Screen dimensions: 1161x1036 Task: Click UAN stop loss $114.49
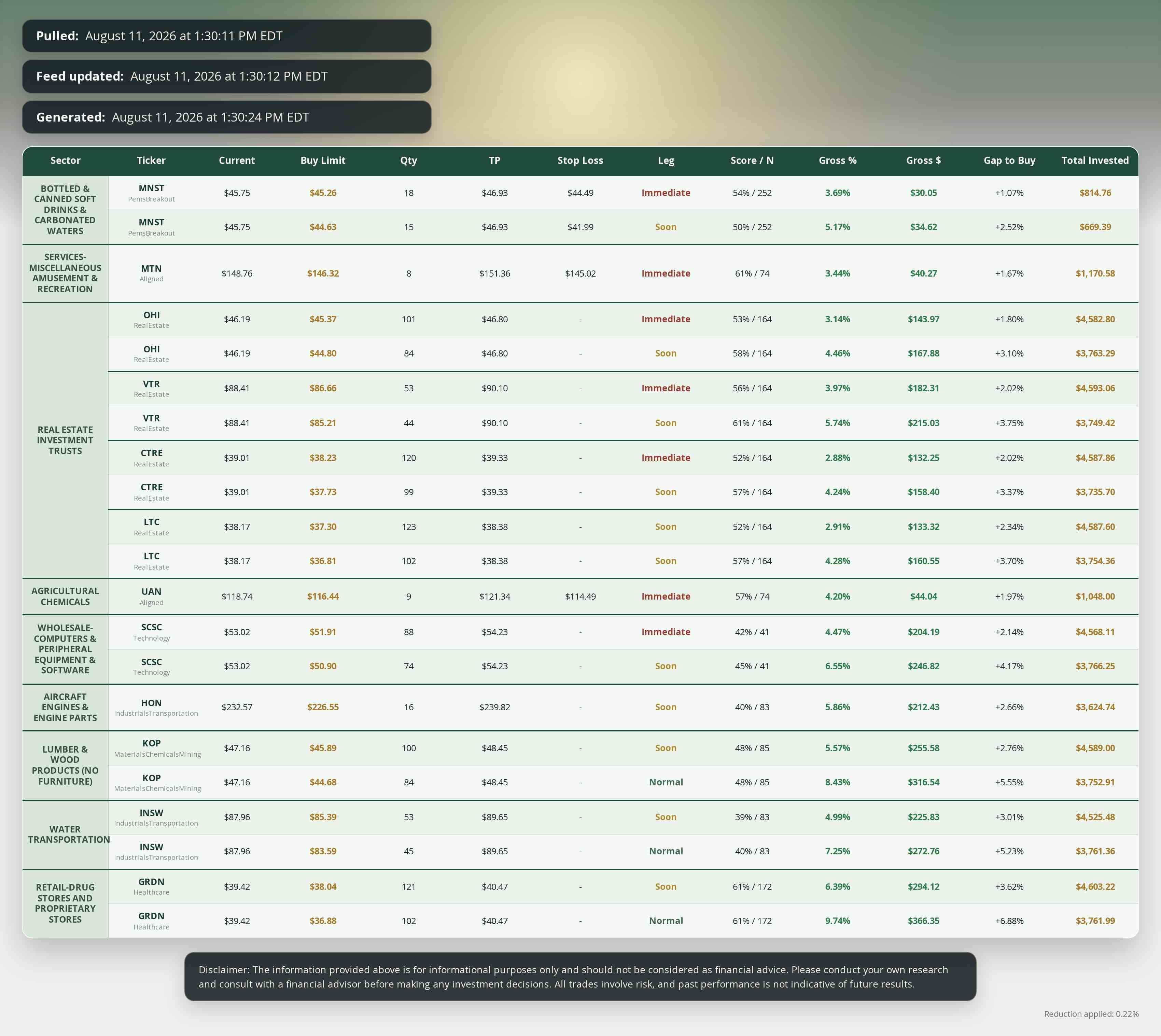580,597
